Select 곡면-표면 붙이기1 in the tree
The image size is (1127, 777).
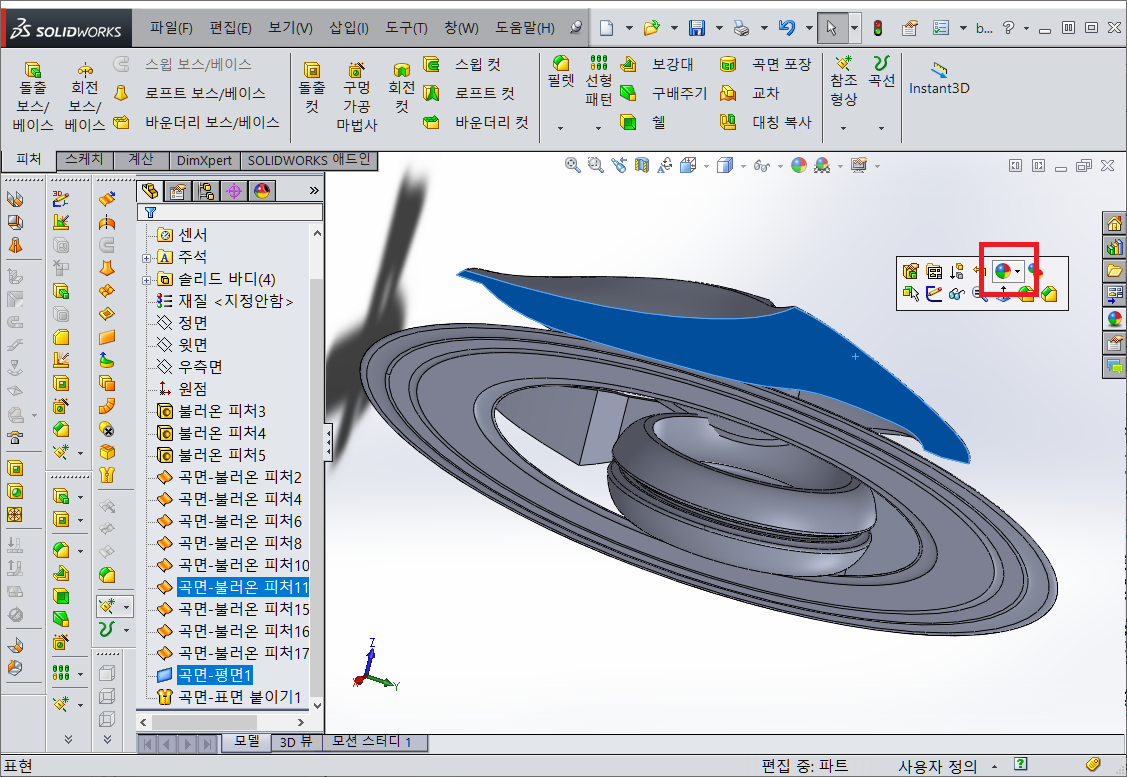pyautogui.click(x=229, y=698)
